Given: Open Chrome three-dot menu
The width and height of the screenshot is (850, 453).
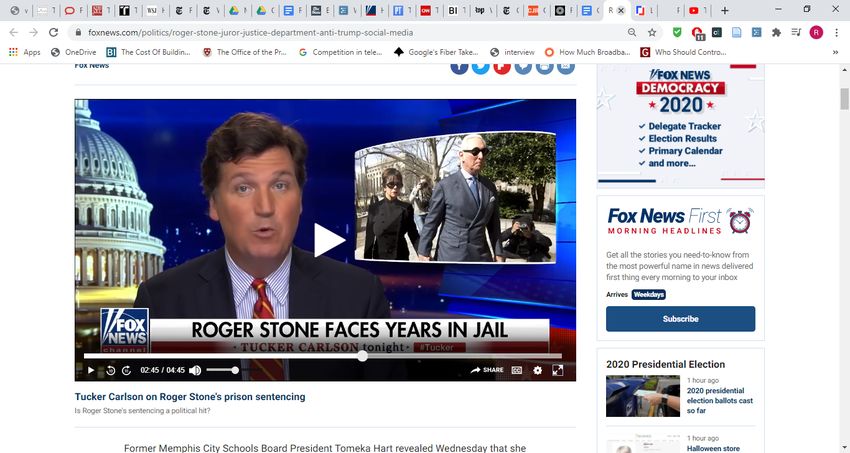Looking at the screenshot, I should [836, 33].
